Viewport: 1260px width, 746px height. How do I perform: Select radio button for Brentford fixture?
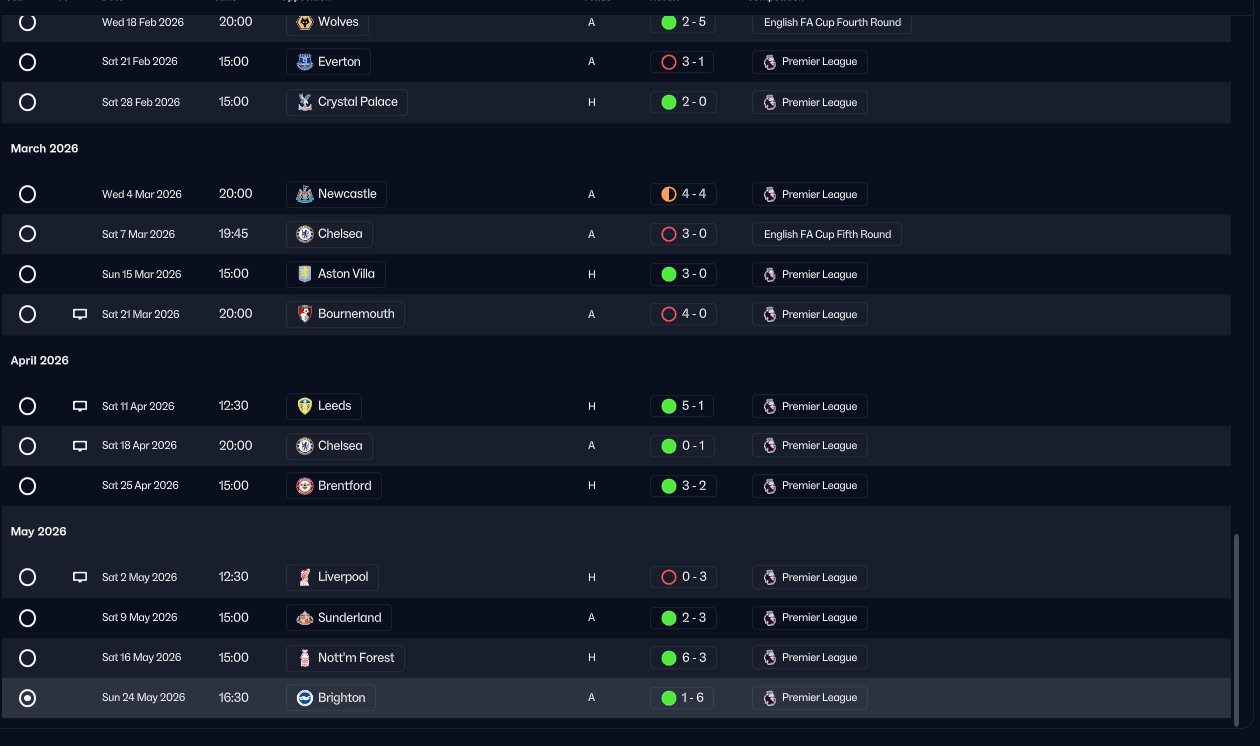click(x=28, y=486)
